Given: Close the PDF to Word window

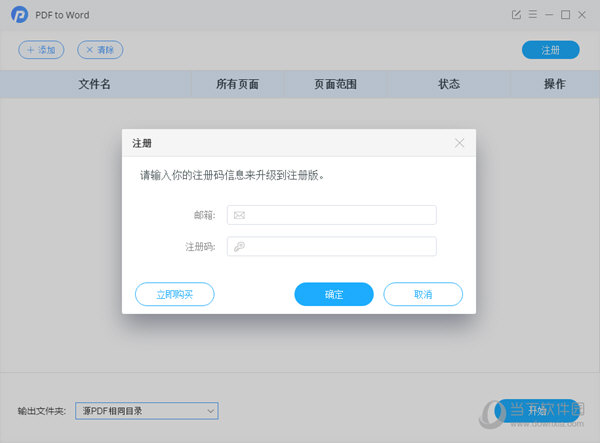Looking at the screenshot, I should click(582, 15).
